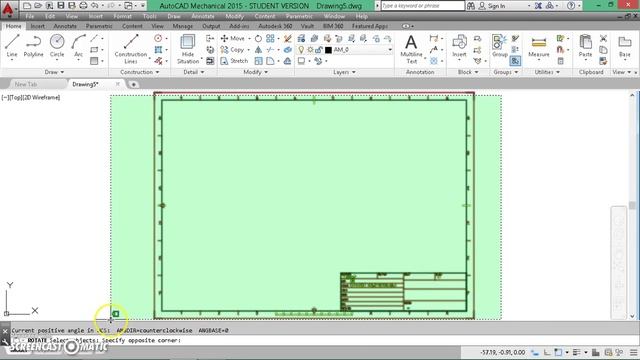Toggle lineweight display in status bar
640x360 pixels.
576,352
